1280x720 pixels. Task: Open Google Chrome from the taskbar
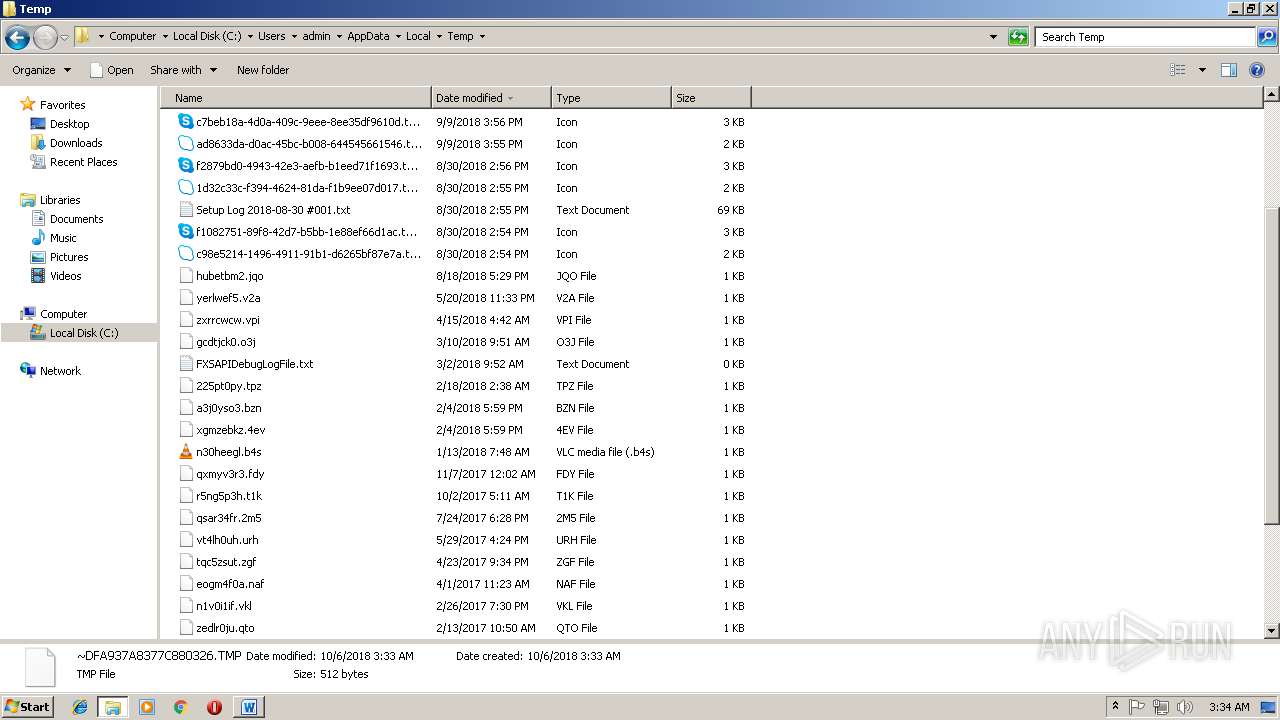tap(181, 706)
